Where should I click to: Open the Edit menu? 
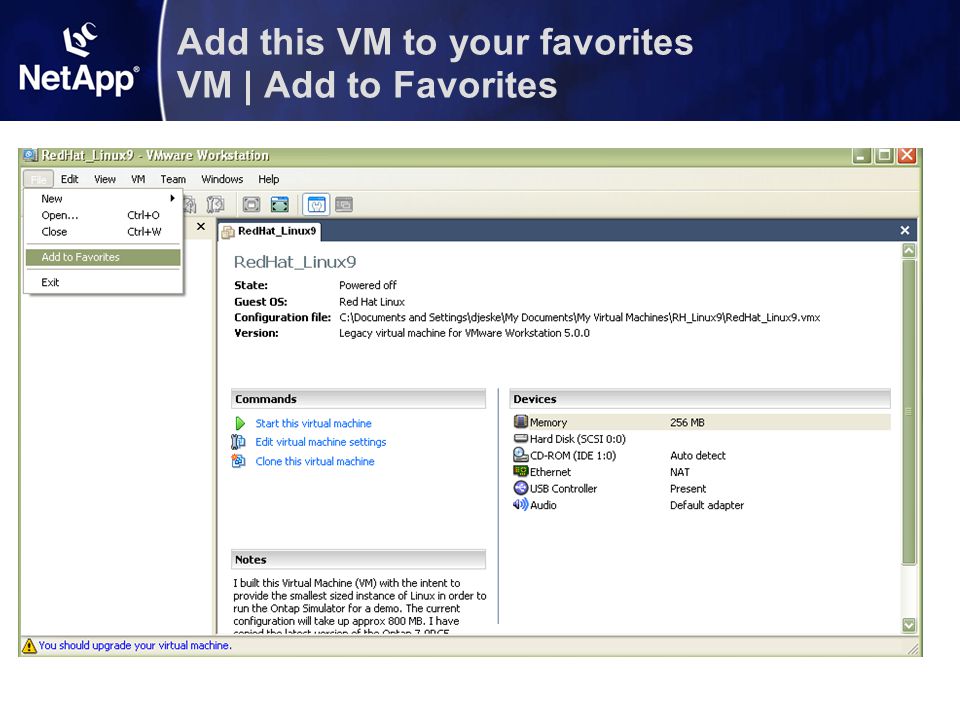[x=69, y=179]
